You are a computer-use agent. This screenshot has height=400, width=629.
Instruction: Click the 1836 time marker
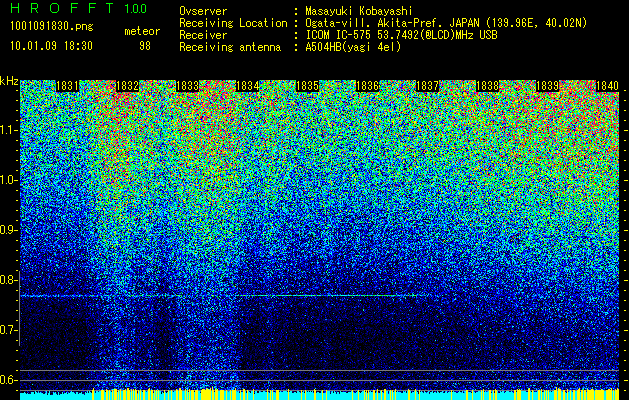tap(367, 86)
